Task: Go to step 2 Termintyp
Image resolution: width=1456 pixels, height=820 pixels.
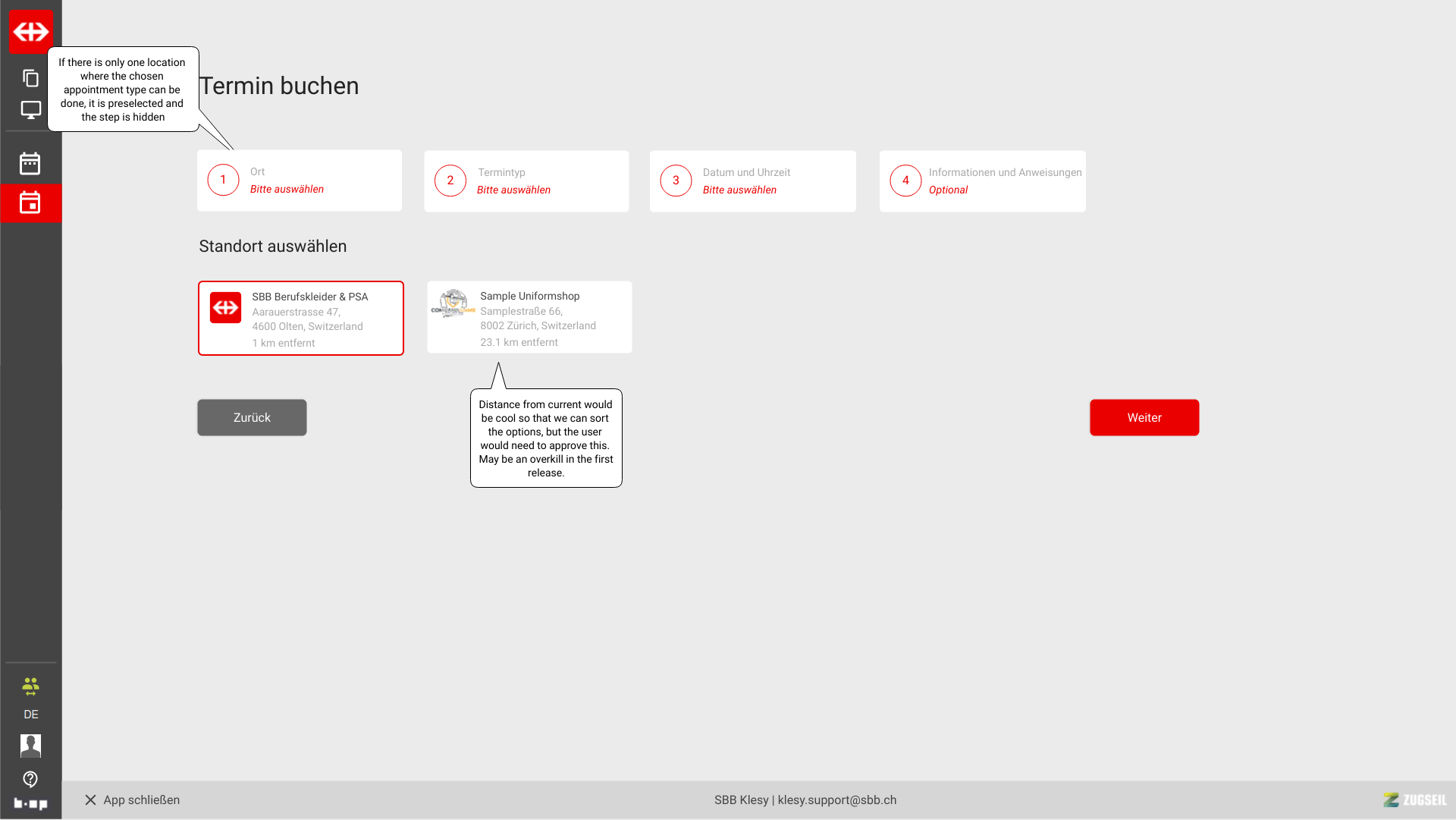Action: (526, 181)
